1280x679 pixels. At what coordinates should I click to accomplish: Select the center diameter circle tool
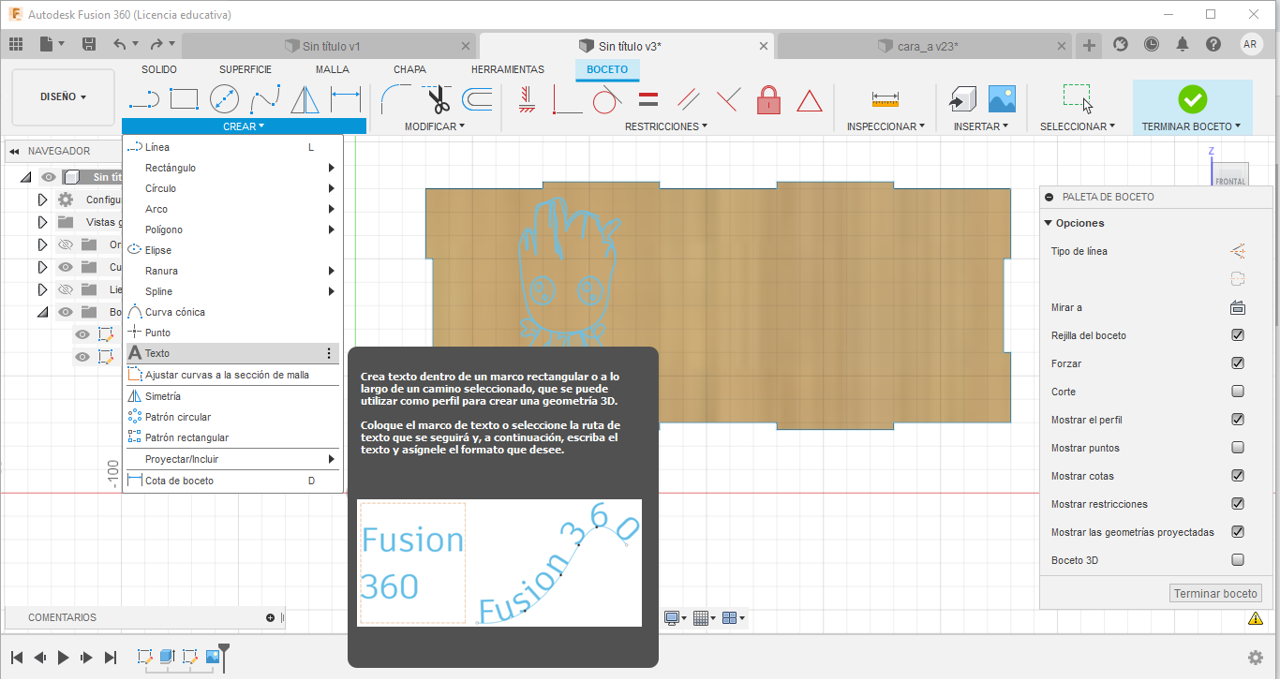[224, 99]
